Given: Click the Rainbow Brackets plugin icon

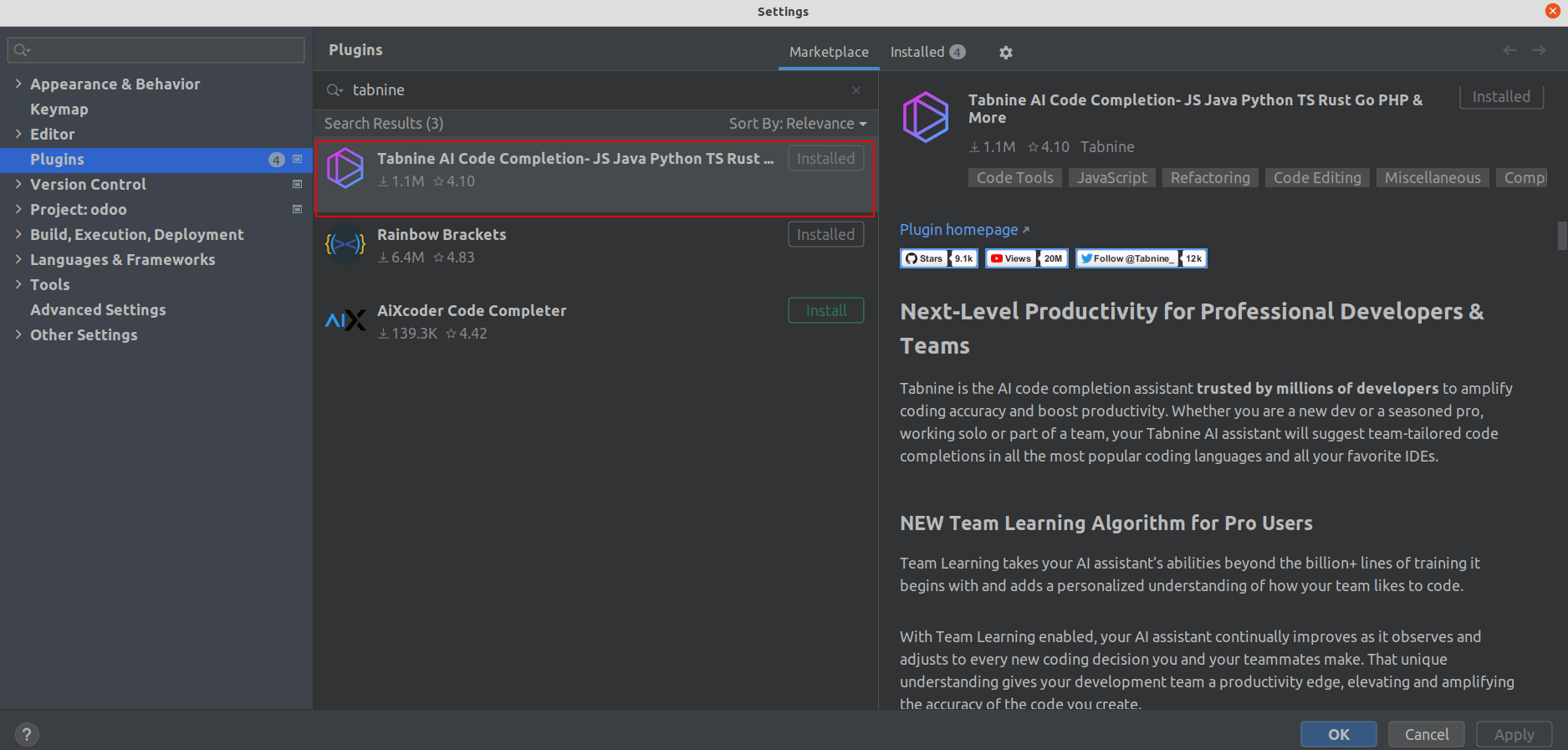Looking at the screenshot, I should click(345, 244).
